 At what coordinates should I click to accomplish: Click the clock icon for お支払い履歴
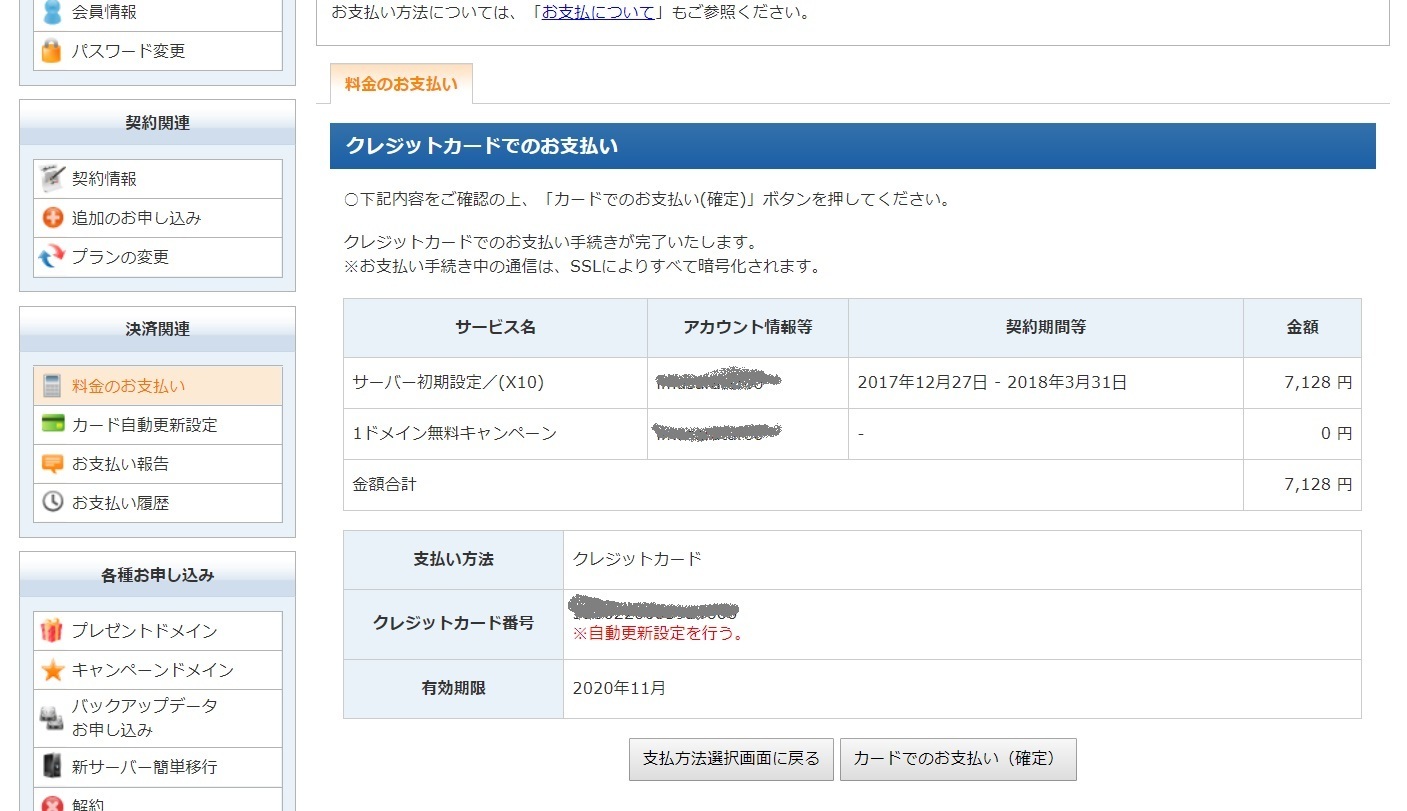click(52, 502)
